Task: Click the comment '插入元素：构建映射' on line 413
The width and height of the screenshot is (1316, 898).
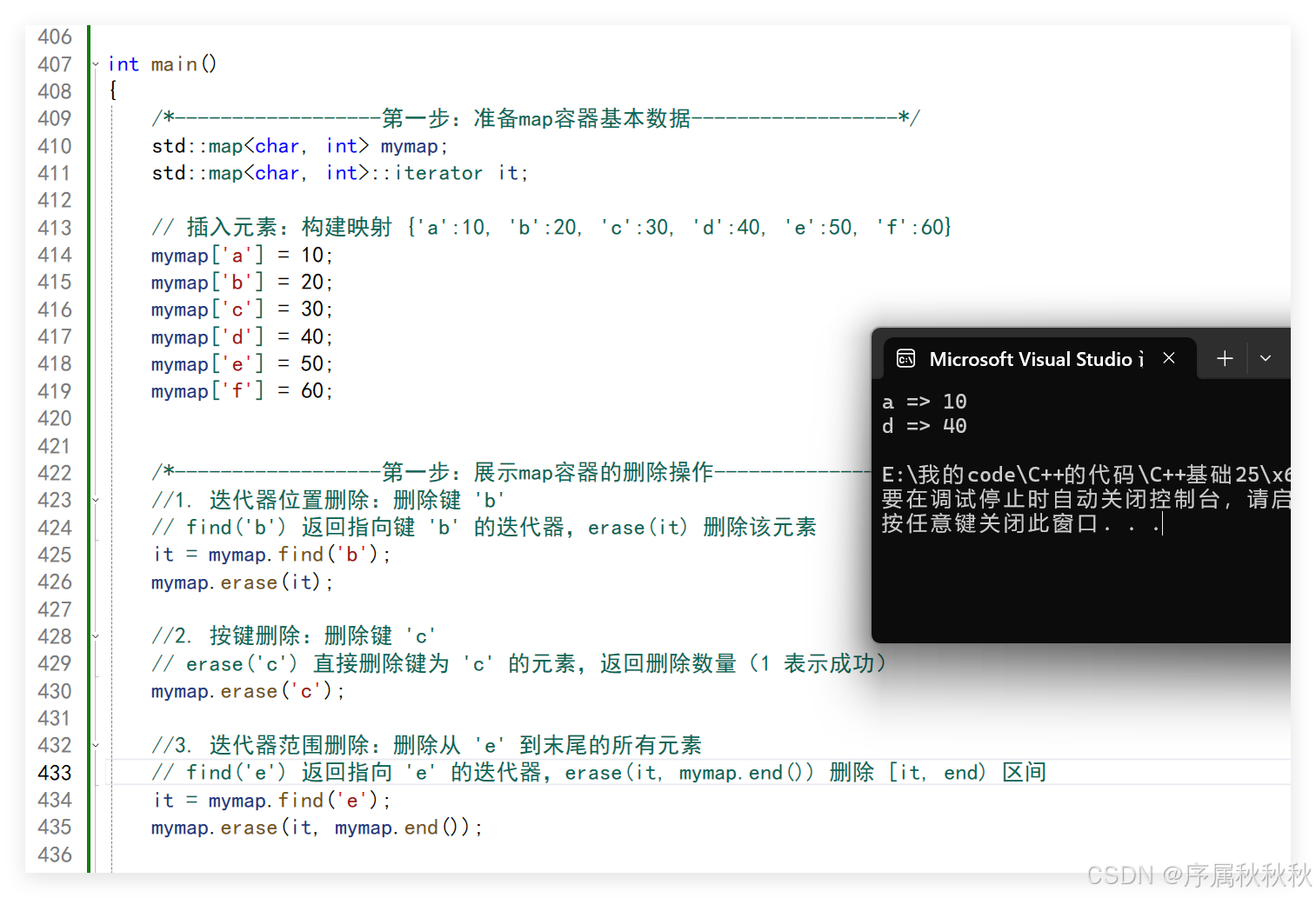Action: 290,228
